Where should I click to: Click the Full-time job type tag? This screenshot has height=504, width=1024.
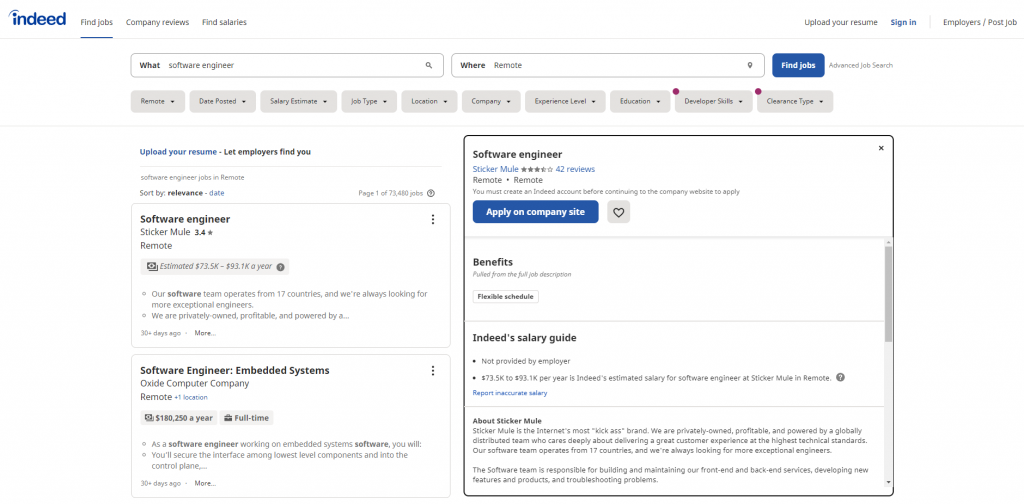[x=246, y=418]
